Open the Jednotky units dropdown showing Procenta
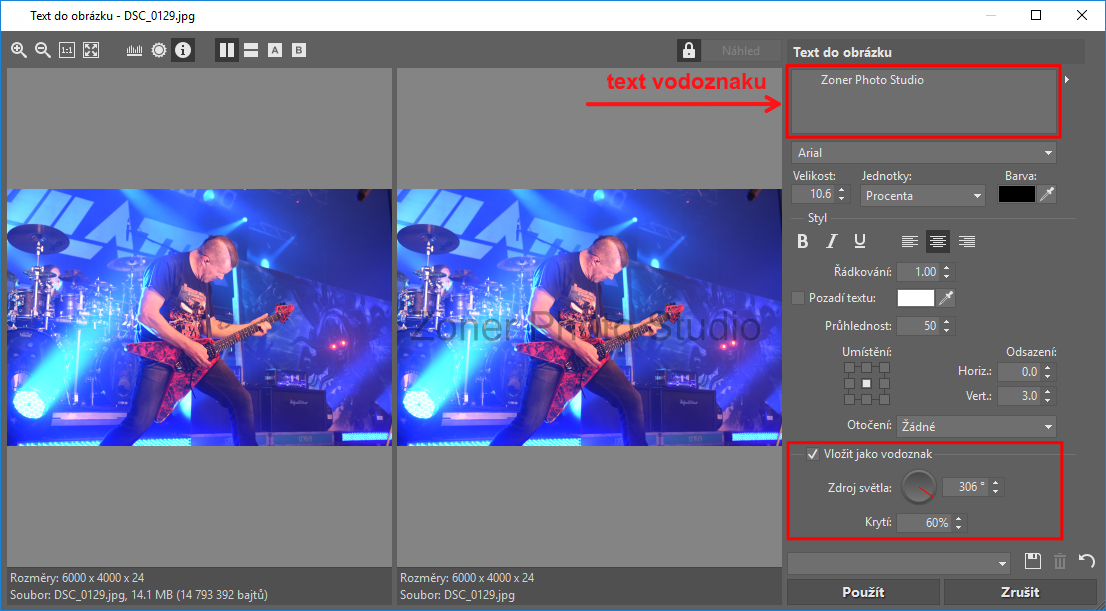 tap(923, 195)
